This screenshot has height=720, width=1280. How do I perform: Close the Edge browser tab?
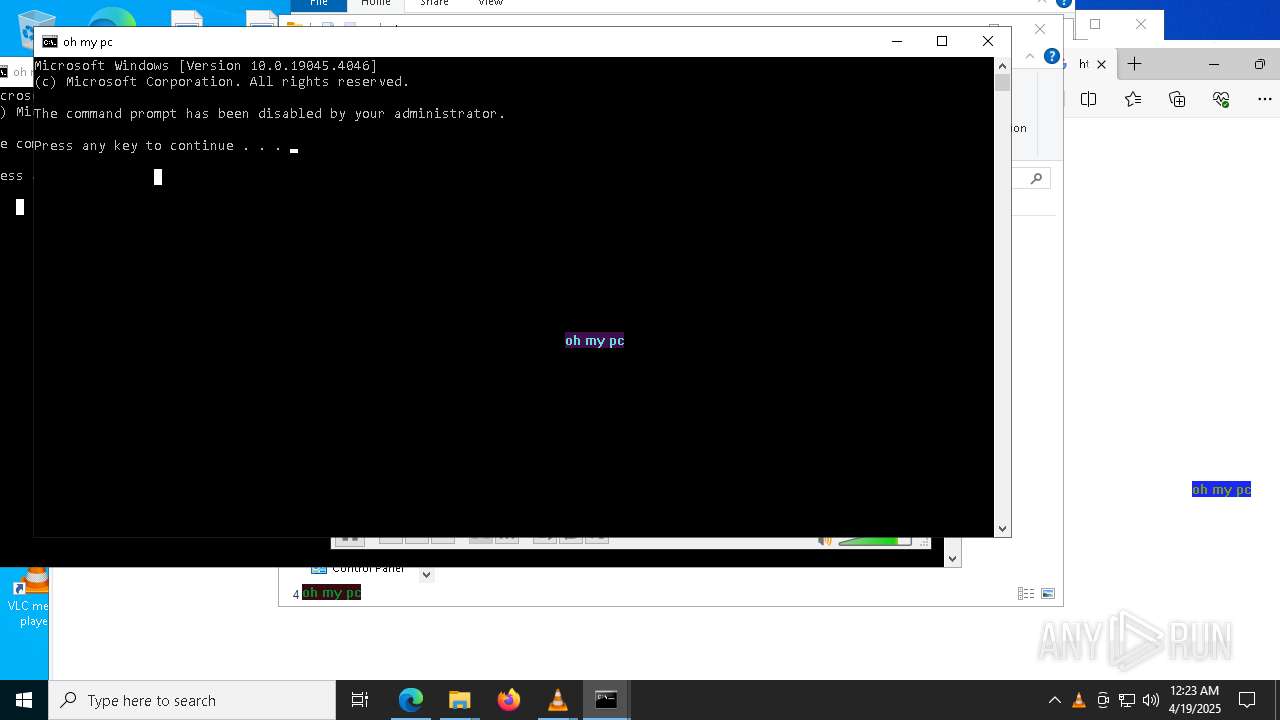click(1102, 64)
